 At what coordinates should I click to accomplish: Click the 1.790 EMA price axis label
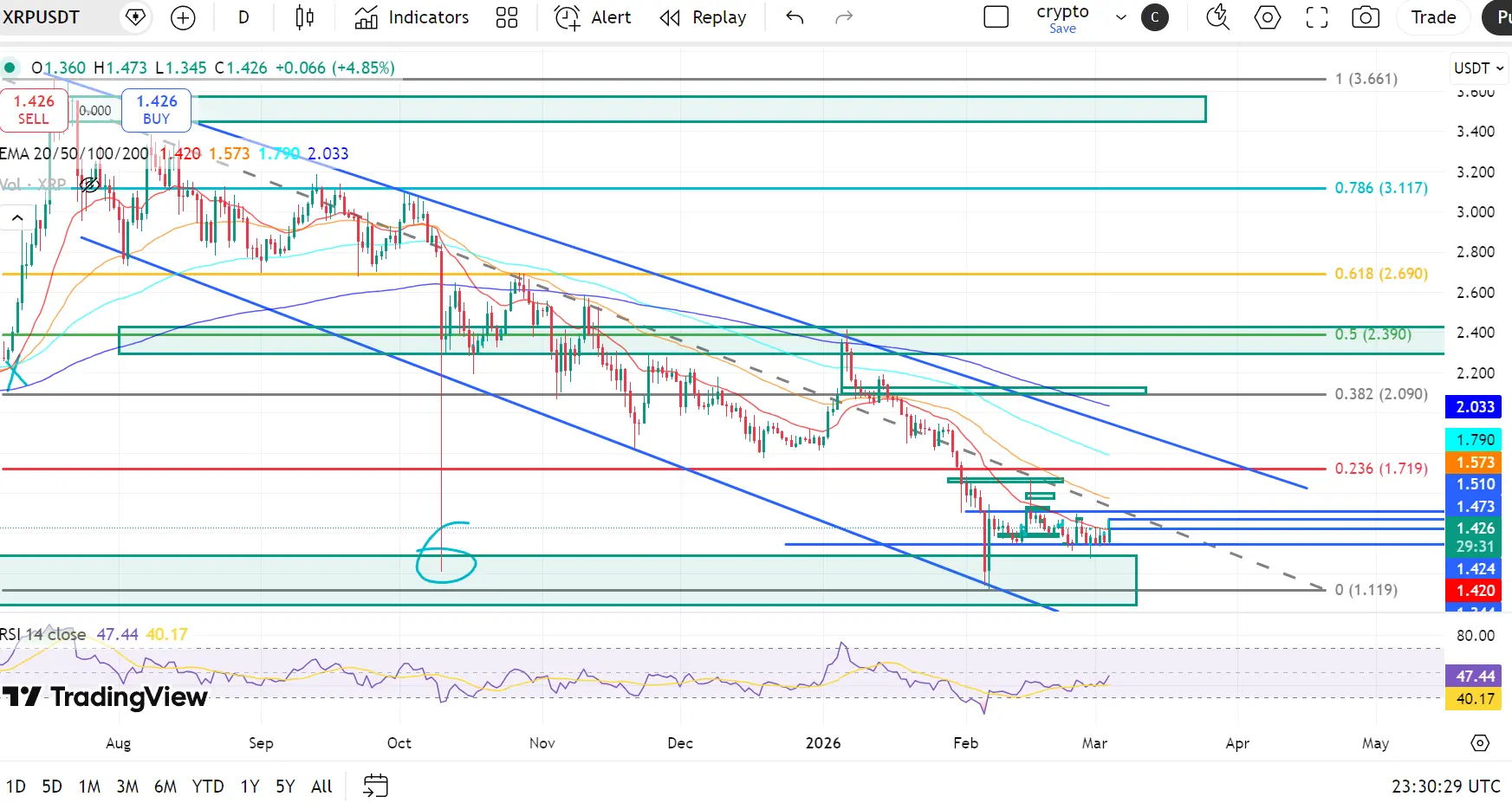(1475, 439)
